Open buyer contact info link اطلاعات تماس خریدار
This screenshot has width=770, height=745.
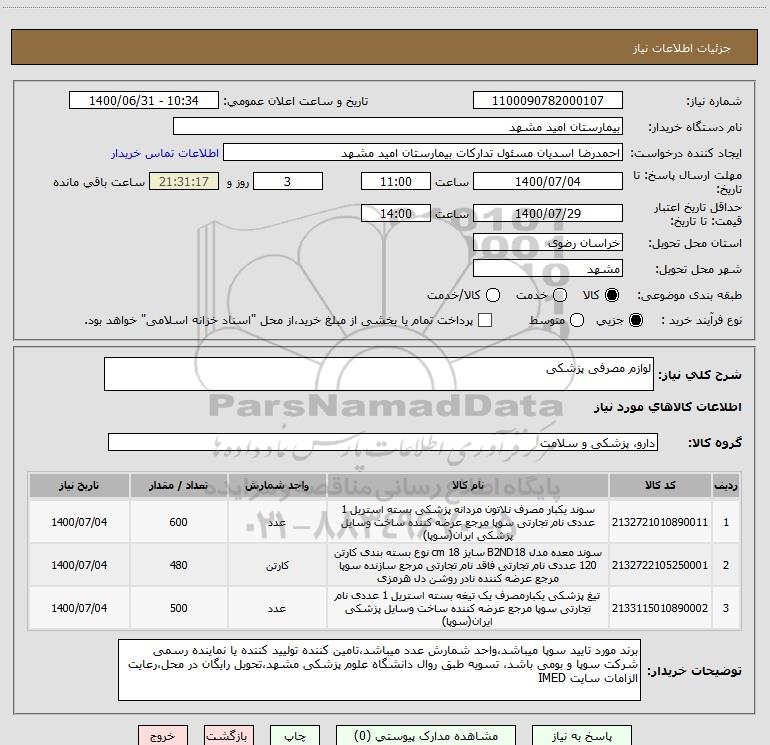coord(165,153)
